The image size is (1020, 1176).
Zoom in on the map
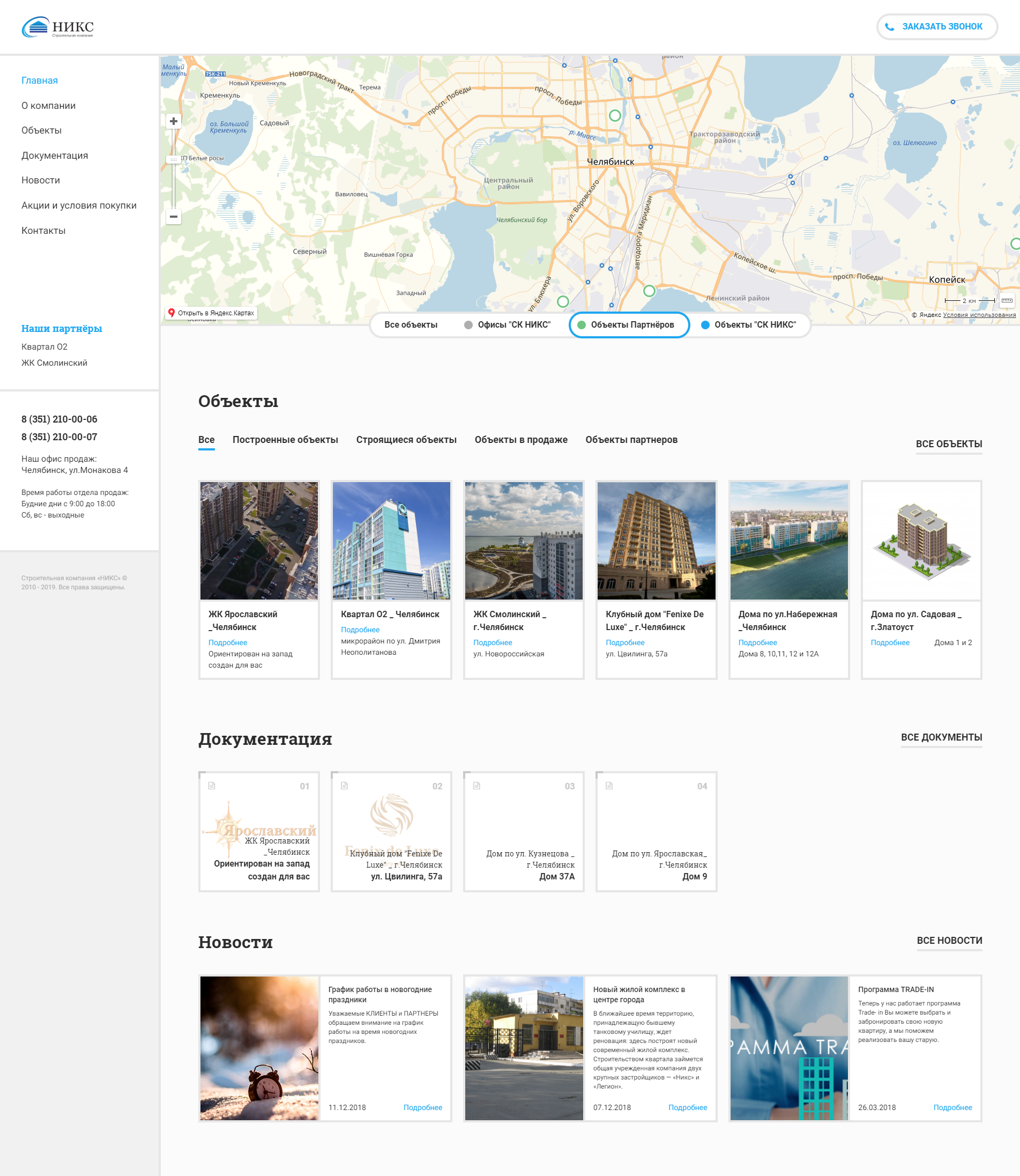pyautogui.click(x=174, y=121)
